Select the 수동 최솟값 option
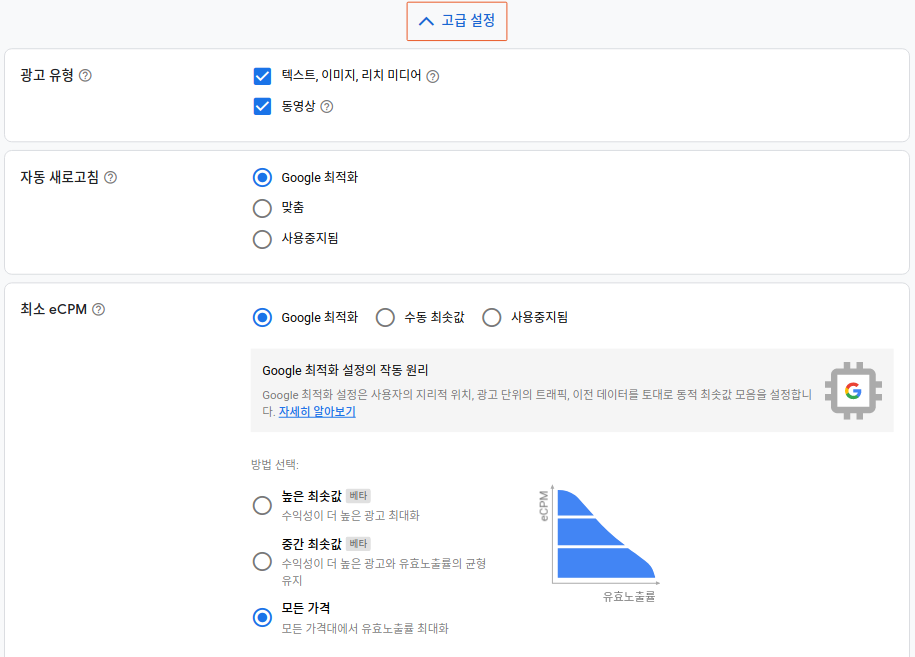 click(385, 317)
